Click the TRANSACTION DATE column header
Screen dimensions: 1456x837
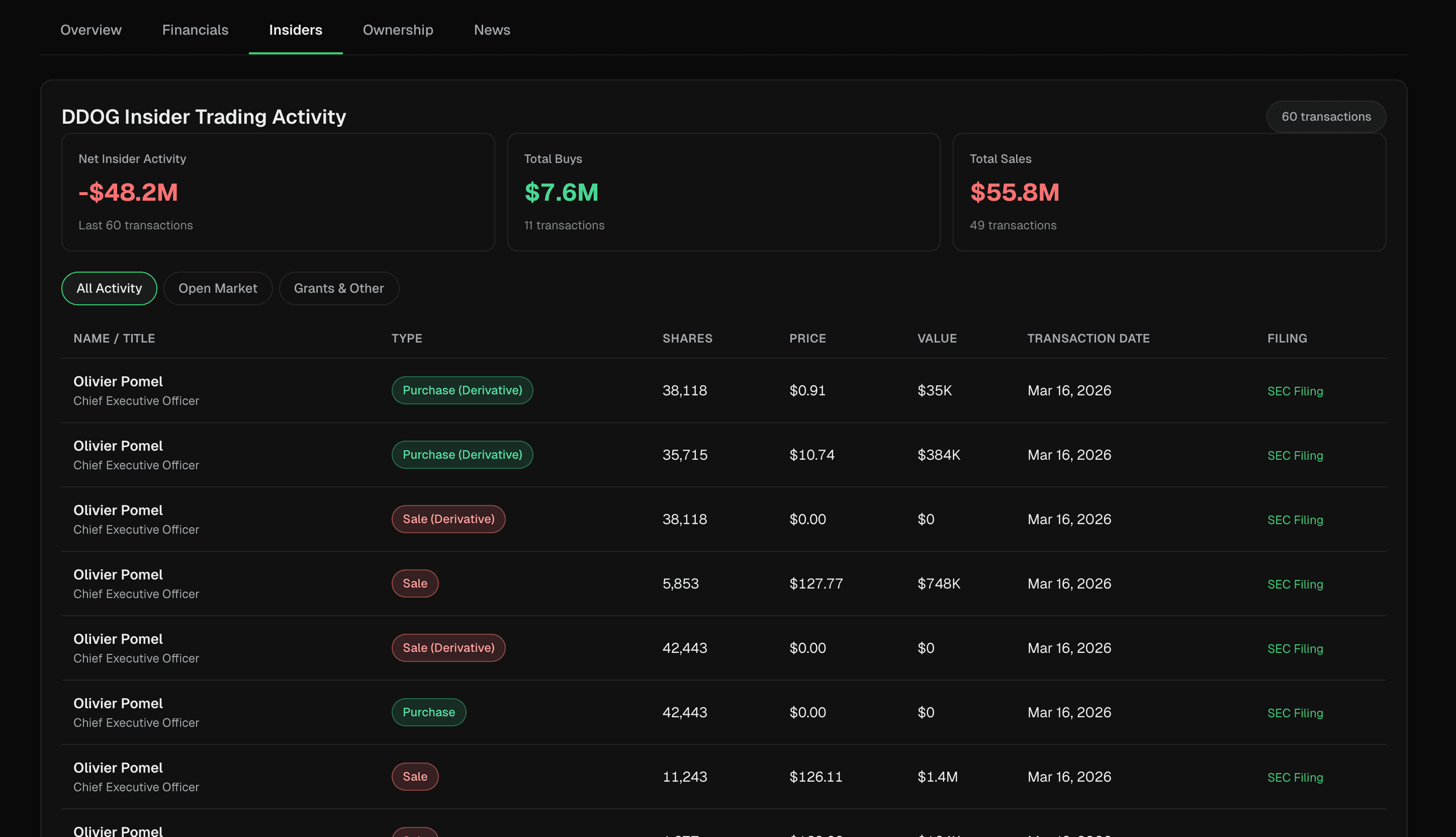click(1088, 339)
